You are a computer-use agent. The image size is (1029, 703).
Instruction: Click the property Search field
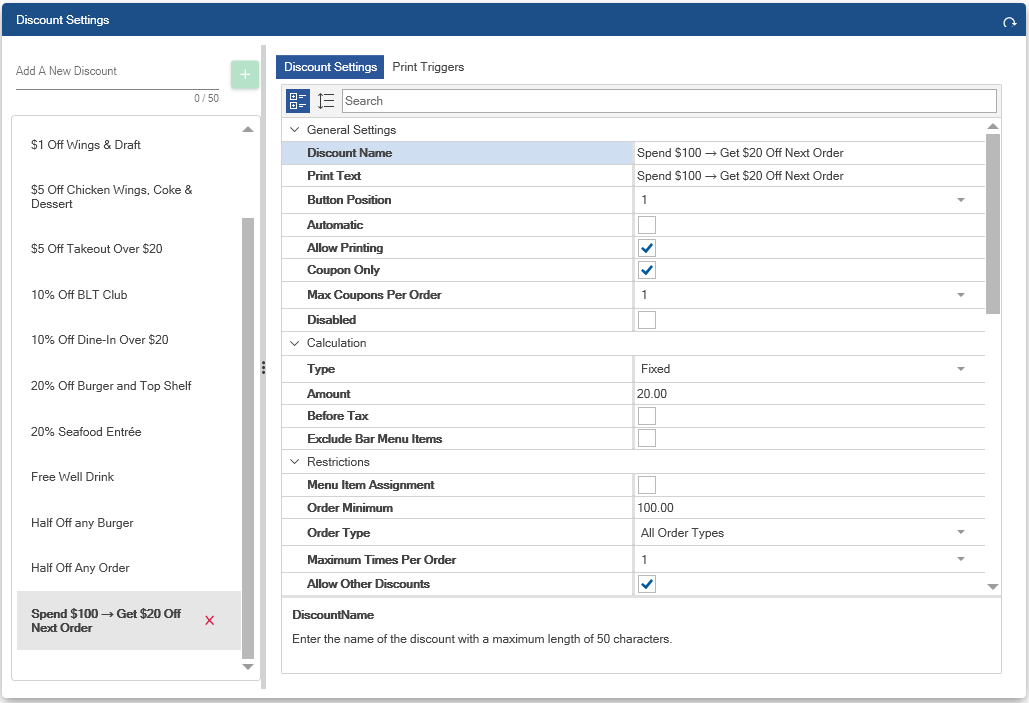click(668, 101)
